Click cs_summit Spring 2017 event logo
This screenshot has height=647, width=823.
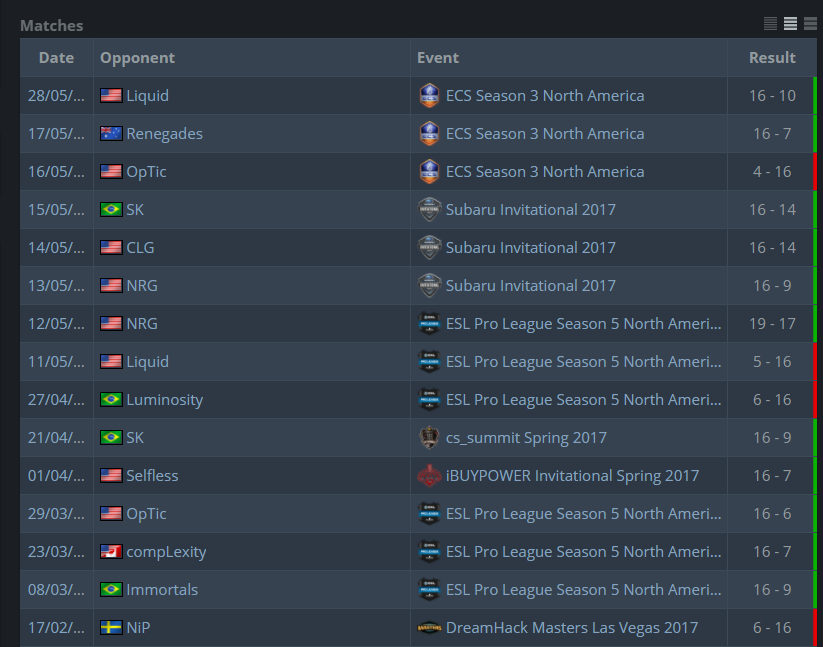[x=429, y=438]
